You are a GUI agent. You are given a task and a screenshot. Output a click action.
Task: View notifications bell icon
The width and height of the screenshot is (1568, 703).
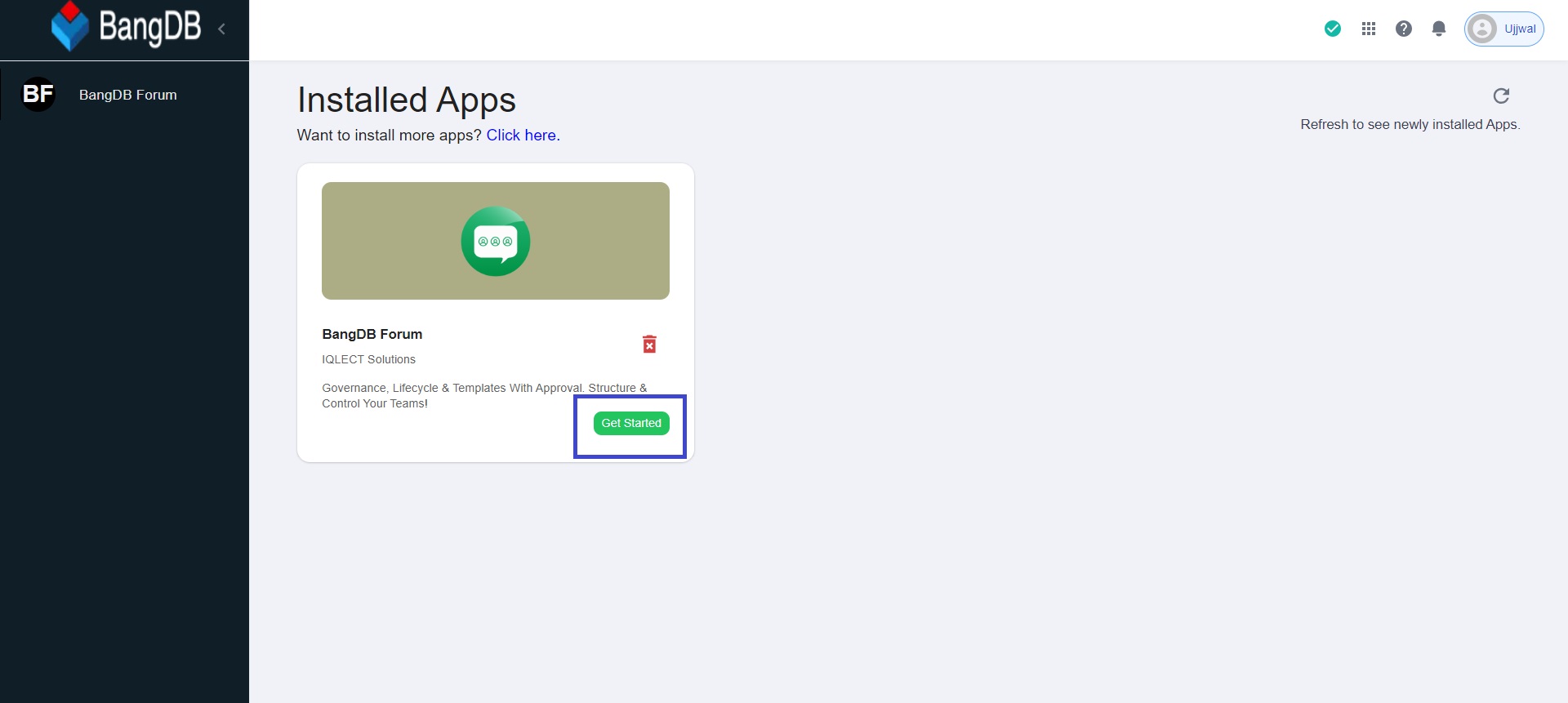(x=1439, y=29)
